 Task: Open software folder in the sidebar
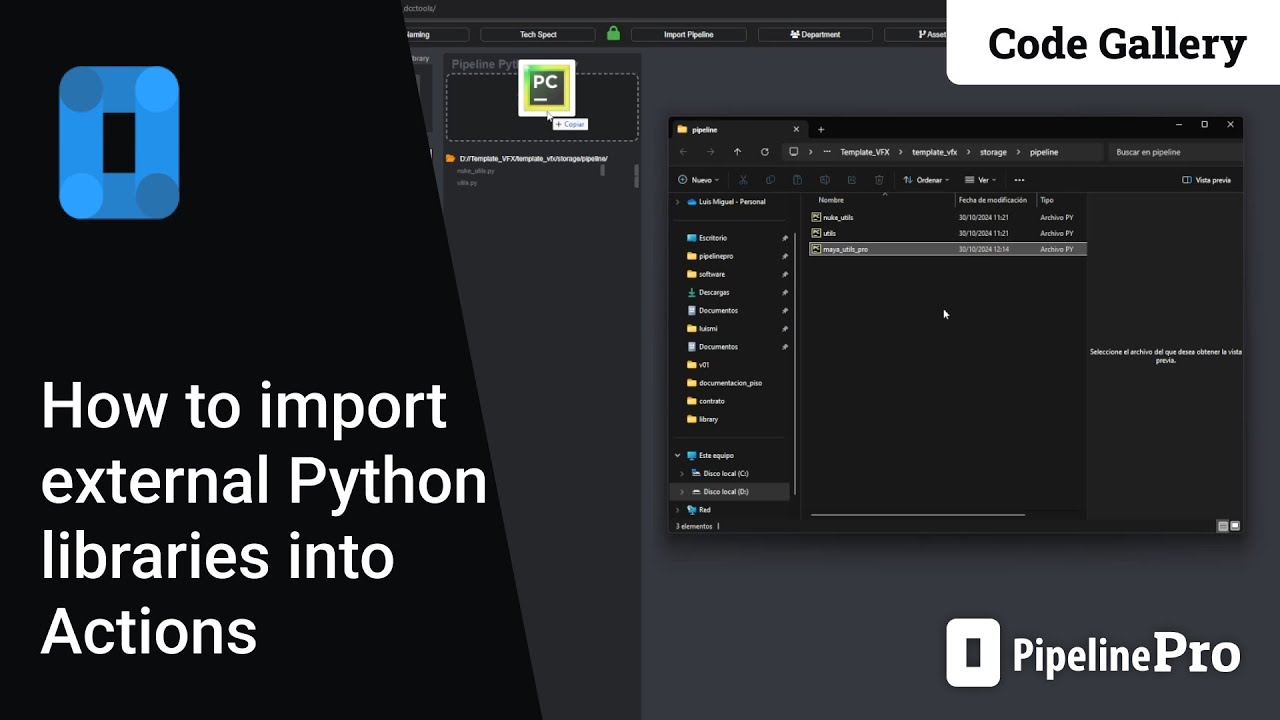[x=712, y=274]
